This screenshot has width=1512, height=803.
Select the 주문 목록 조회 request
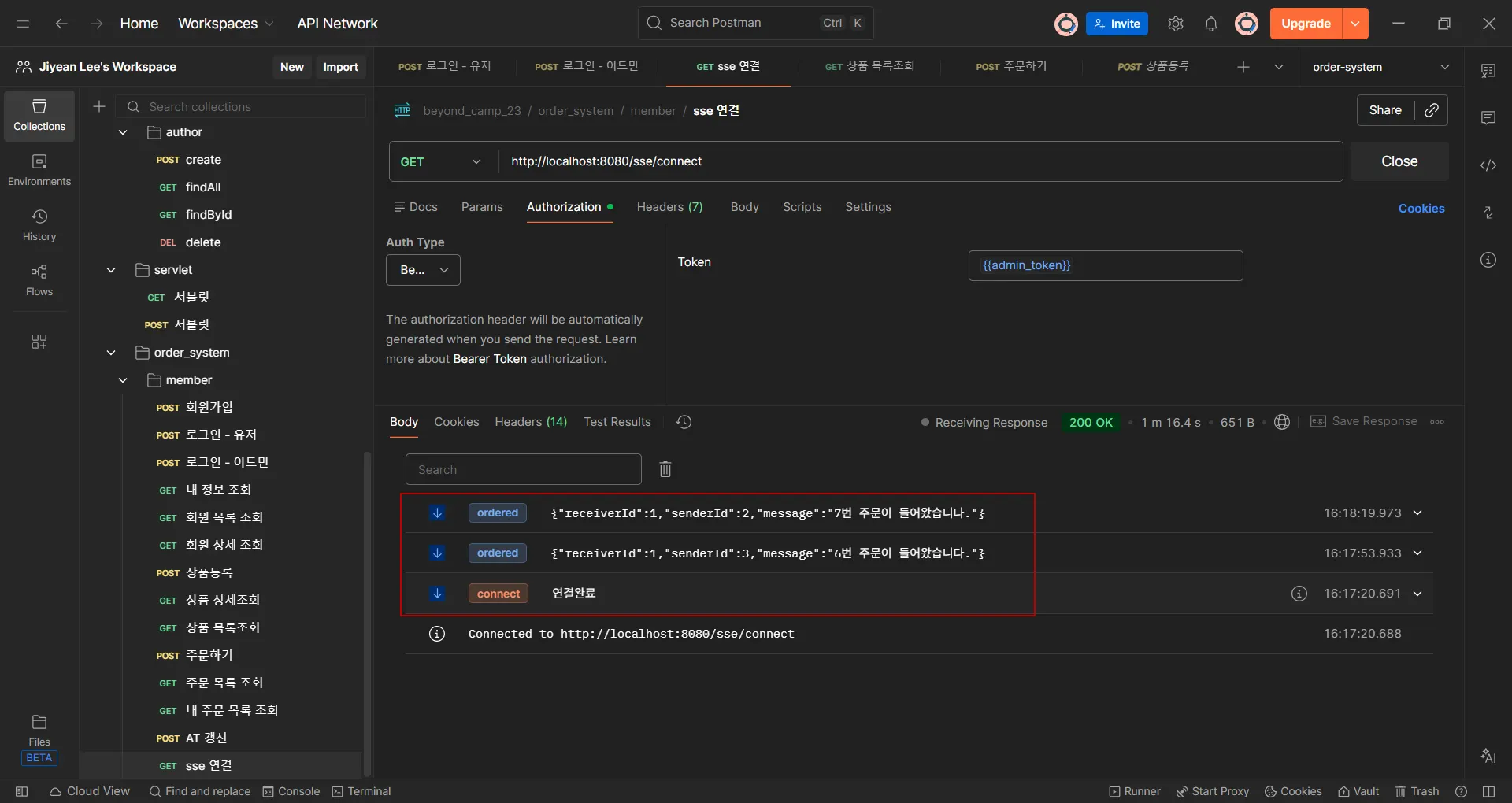coord(224,683)
